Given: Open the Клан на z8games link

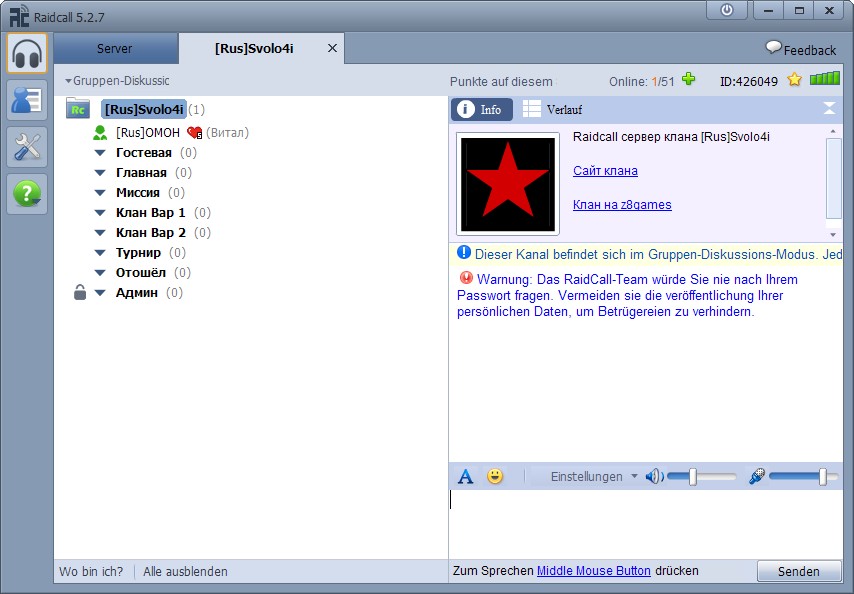Looking at the screenshot, I should pos(622,204).
